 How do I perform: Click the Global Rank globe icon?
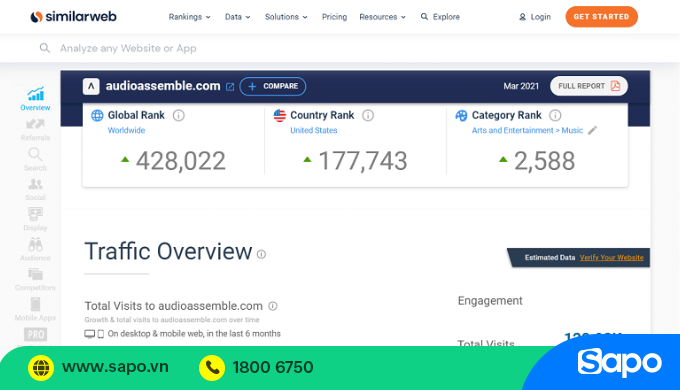point(97,115)
